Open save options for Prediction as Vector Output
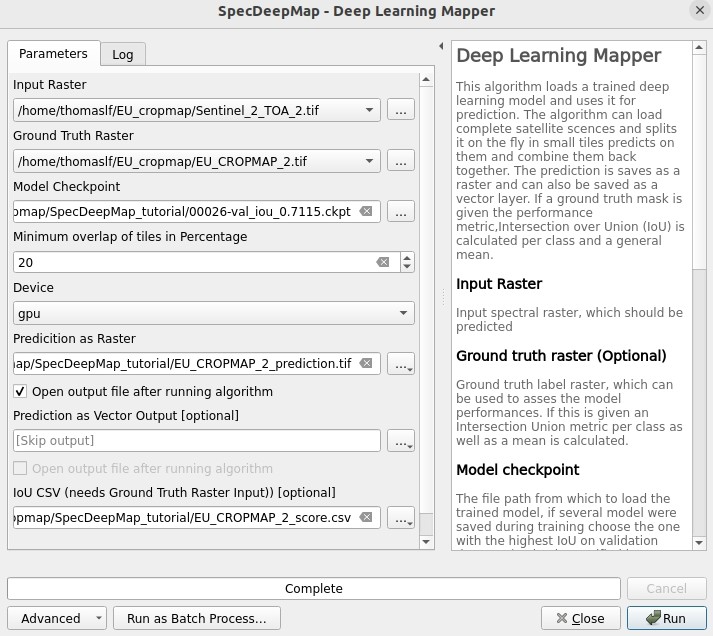Image resolution: width=713 pixels, height=636 pixels. (401, 441)
